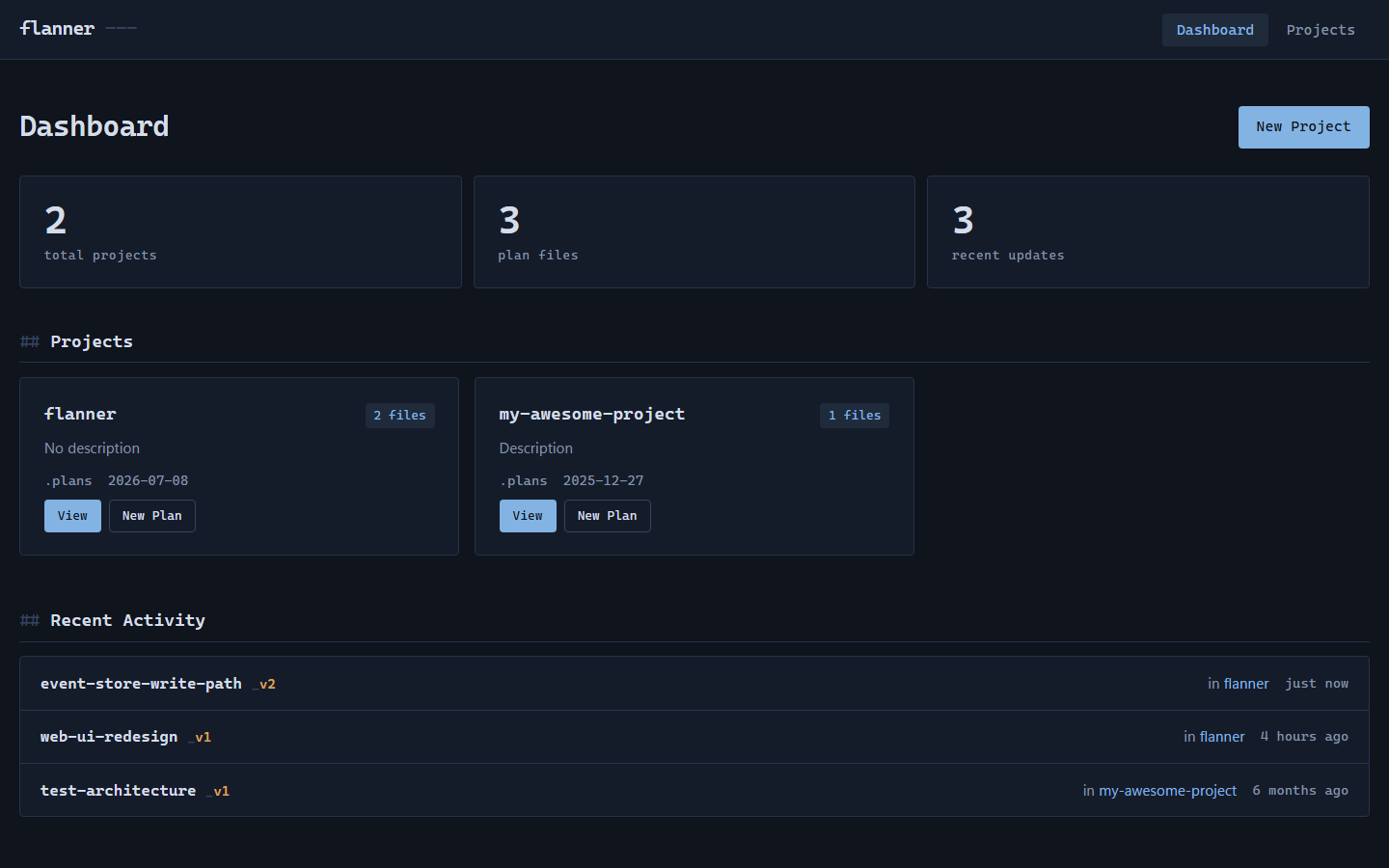
Task: Switch to the Projects nav tab
Action: 1320,30
